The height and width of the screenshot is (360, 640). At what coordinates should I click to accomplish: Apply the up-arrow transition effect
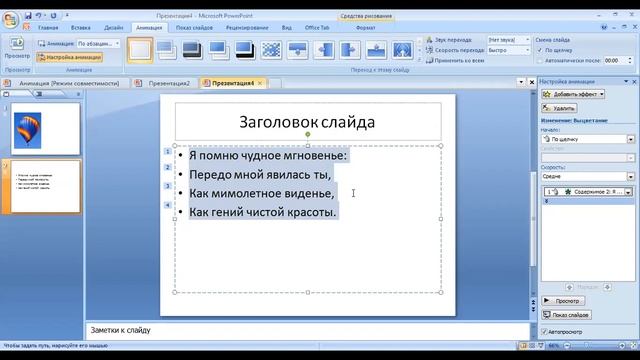(x=376, y=50)
